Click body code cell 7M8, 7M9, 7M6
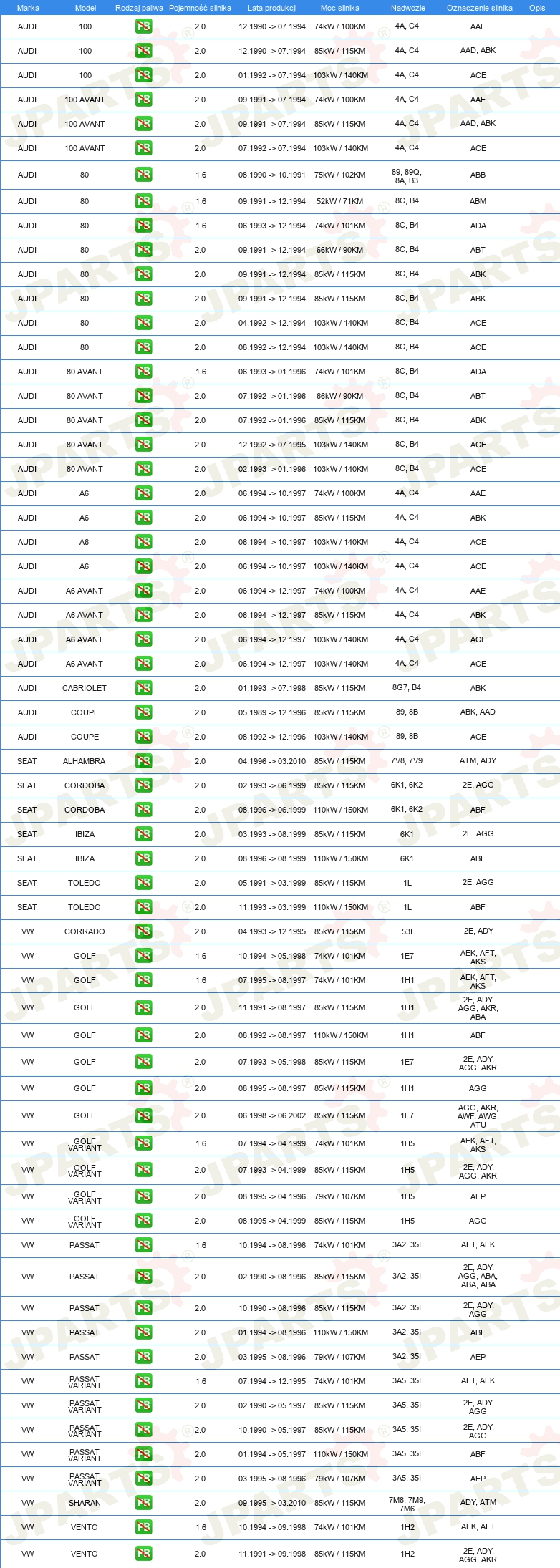 click(x=407, y=1504)
